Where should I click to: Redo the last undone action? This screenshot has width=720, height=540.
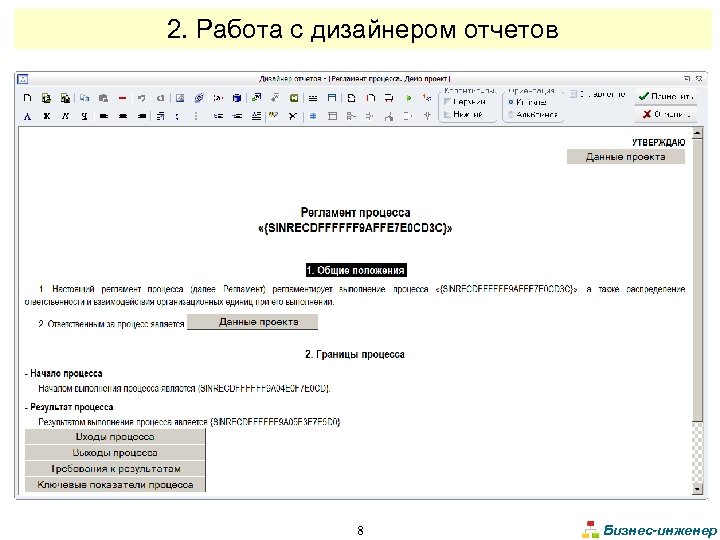pyautogui.click(x=160, y=98)
